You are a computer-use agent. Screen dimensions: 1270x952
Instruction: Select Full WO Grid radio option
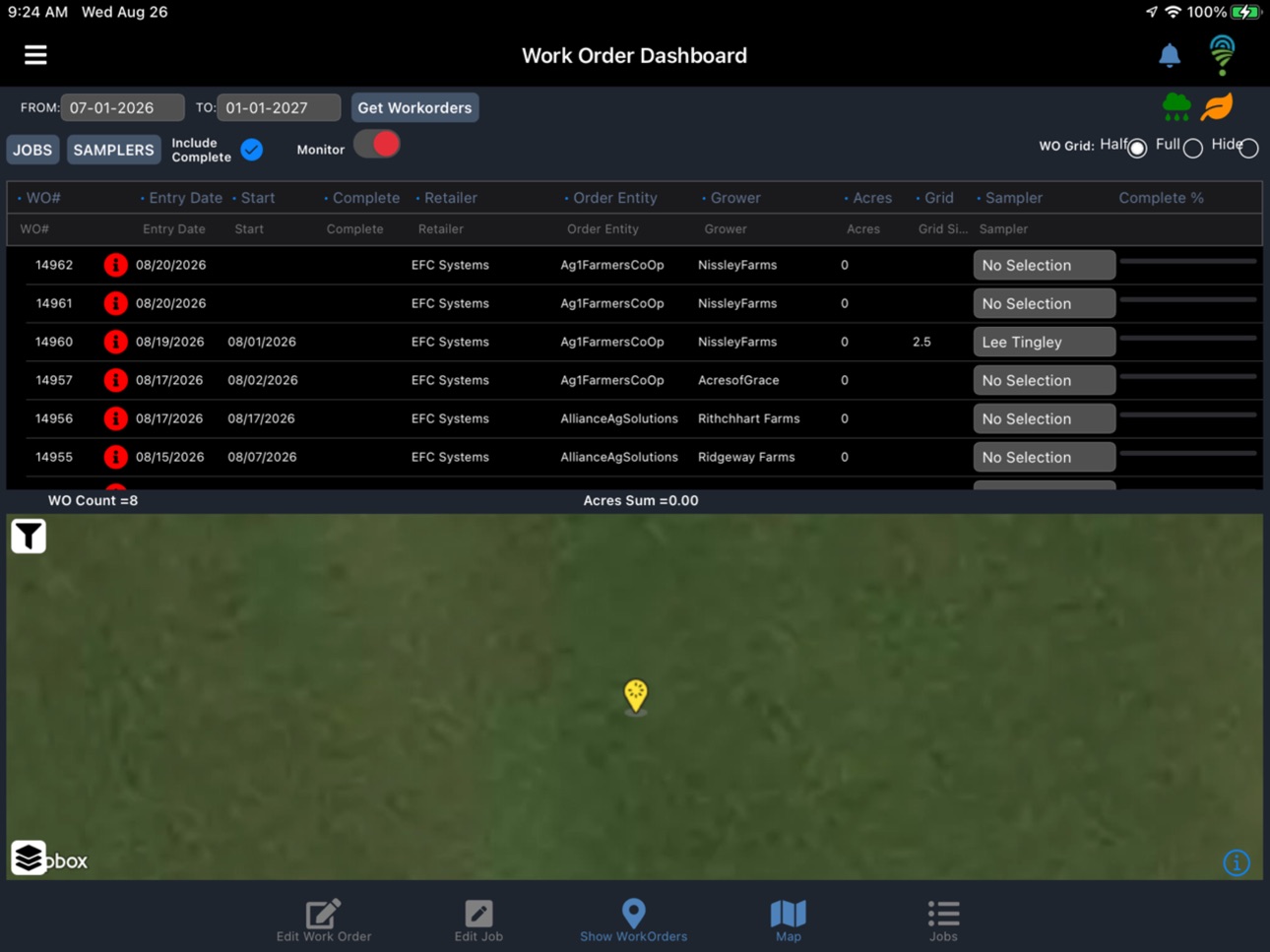click(1193, 149)
